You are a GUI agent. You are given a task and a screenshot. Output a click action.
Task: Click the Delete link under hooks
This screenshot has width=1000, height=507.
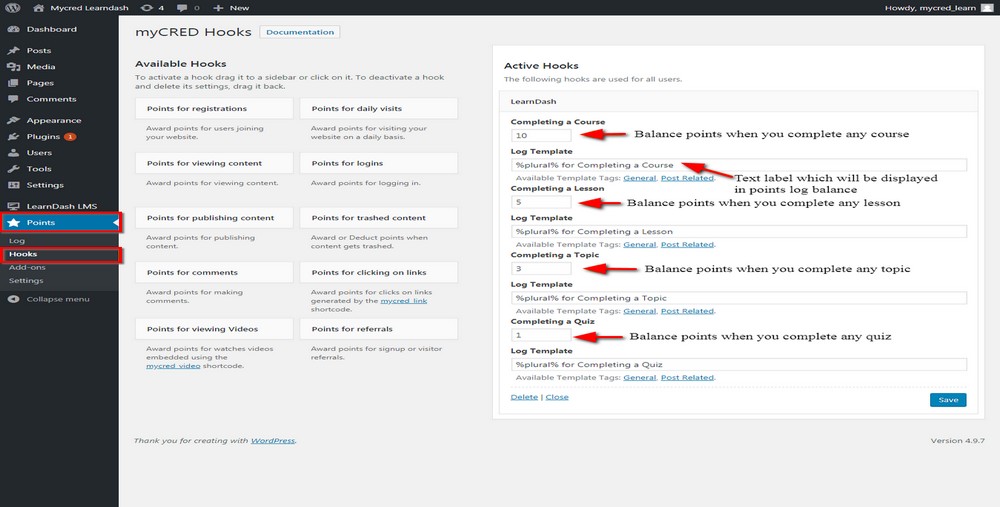pos(524,397)
